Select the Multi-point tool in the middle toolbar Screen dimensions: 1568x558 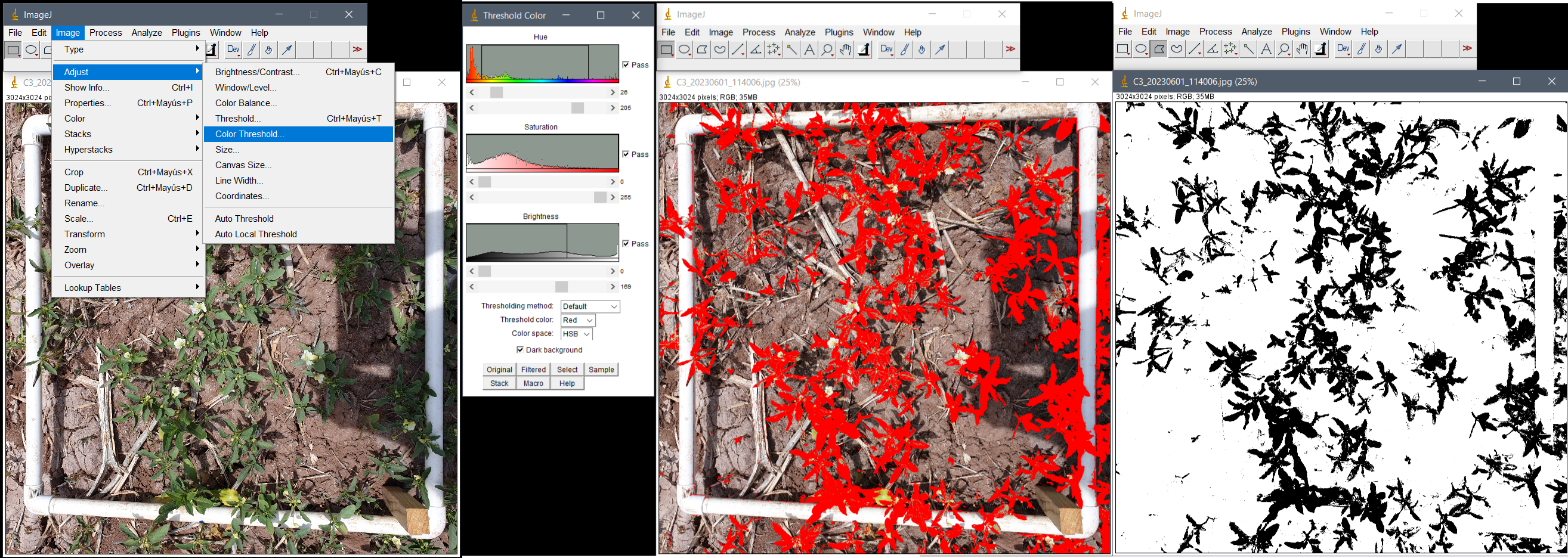(773, 50)
